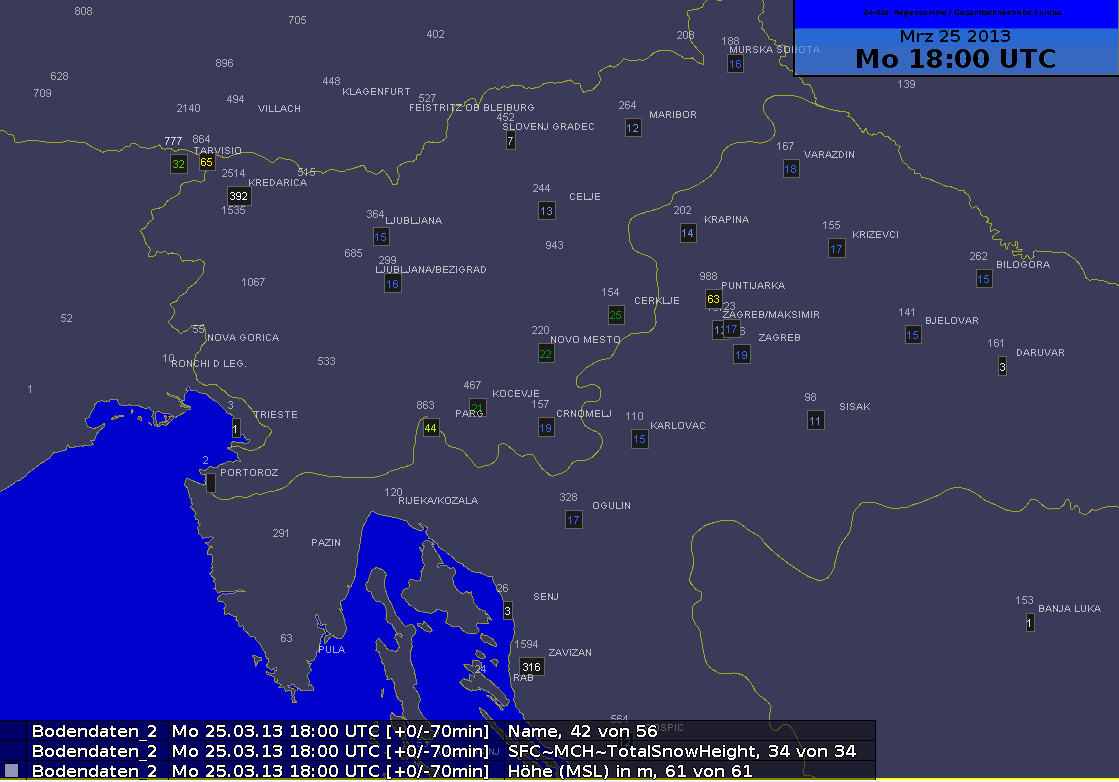Click the NOVA GORICA station label
This screenshot has height=782, width=1119.
tap(243, 337)
